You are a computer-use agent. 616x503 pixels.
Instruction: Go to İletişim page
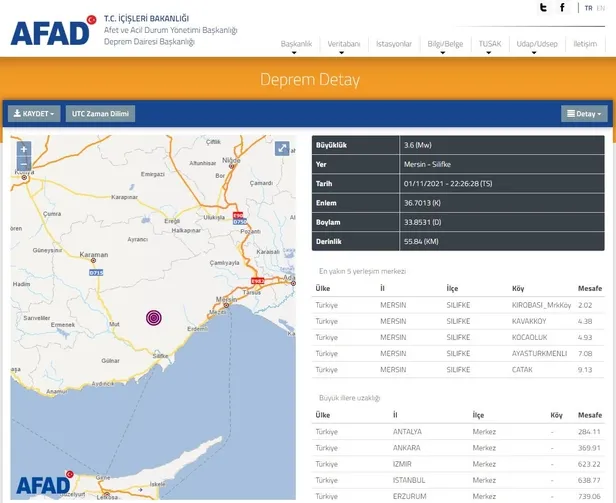pyautogui.click(x=585, y=44)
